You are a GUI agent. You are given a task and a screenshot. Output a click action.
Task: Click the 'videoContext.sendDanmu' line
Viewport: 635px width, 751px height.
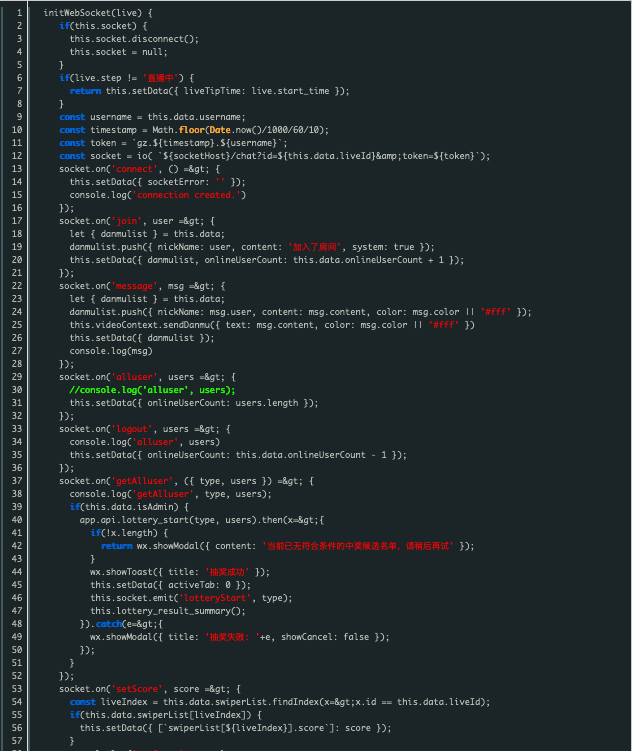[x=272, y=325]
